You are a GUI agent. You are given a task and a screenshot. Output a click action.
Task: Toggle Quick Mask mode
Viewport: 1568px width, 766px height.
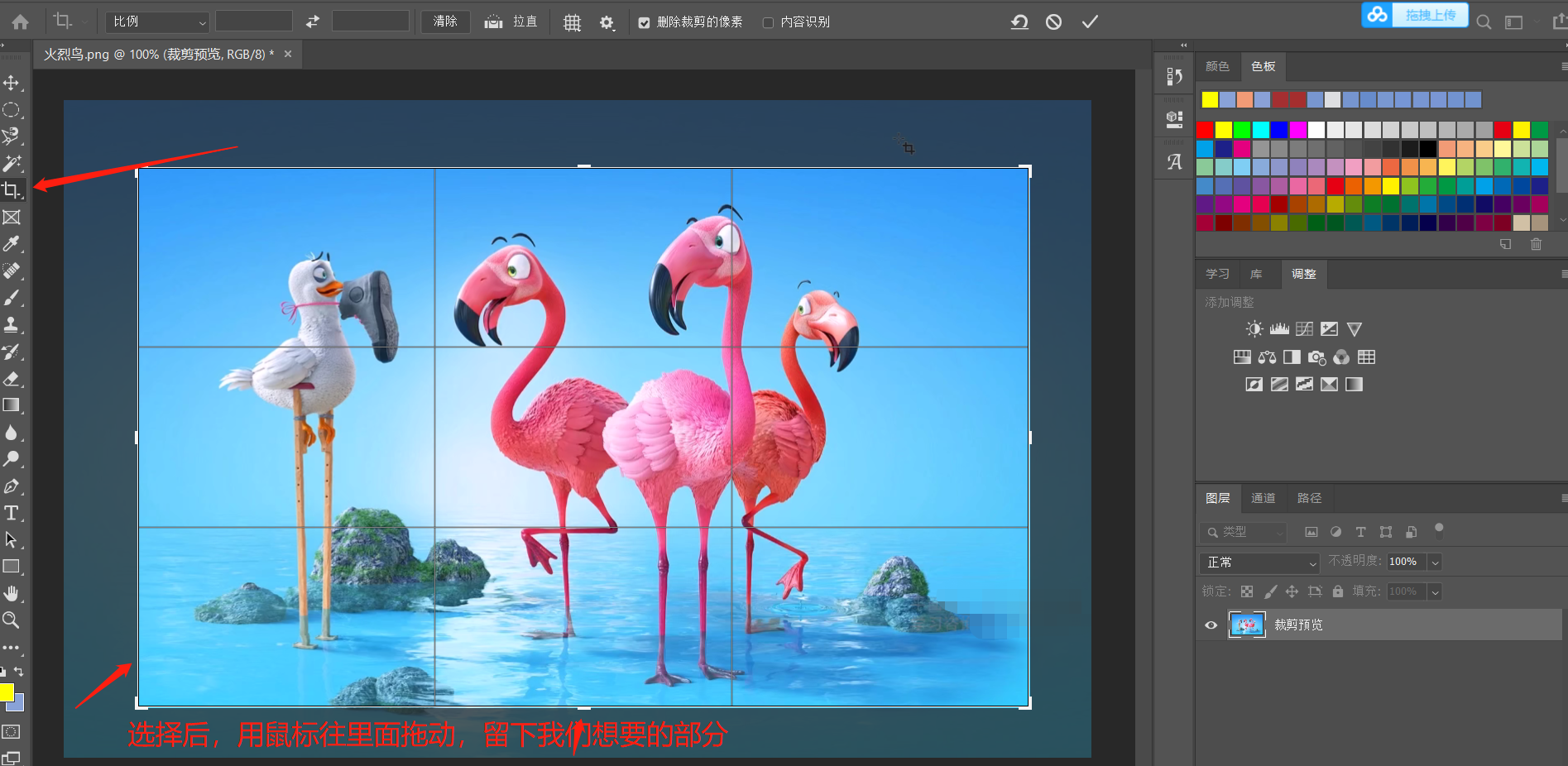[11, 731]
